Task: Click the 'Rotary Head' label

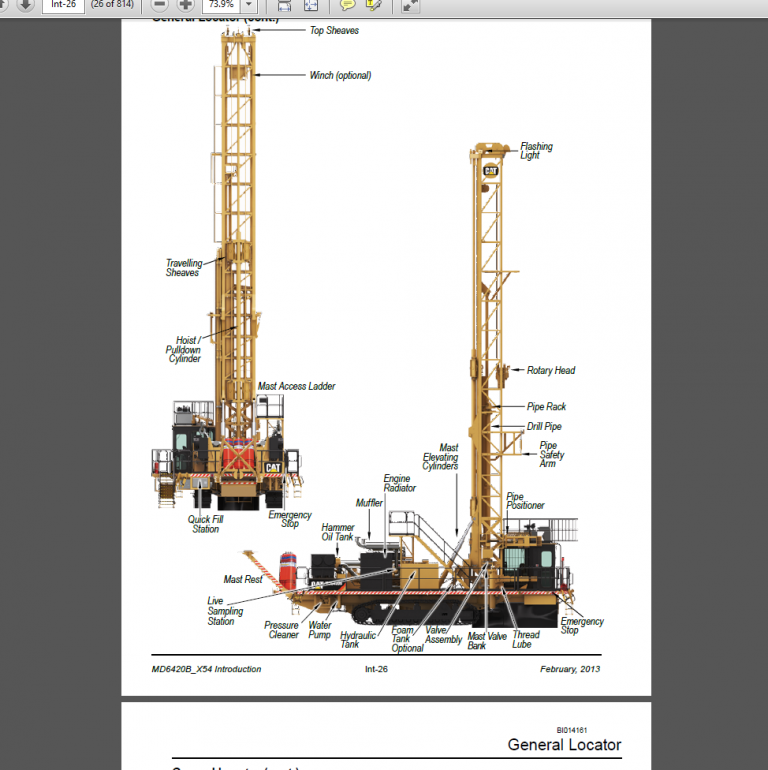Action: pos(551,370)
